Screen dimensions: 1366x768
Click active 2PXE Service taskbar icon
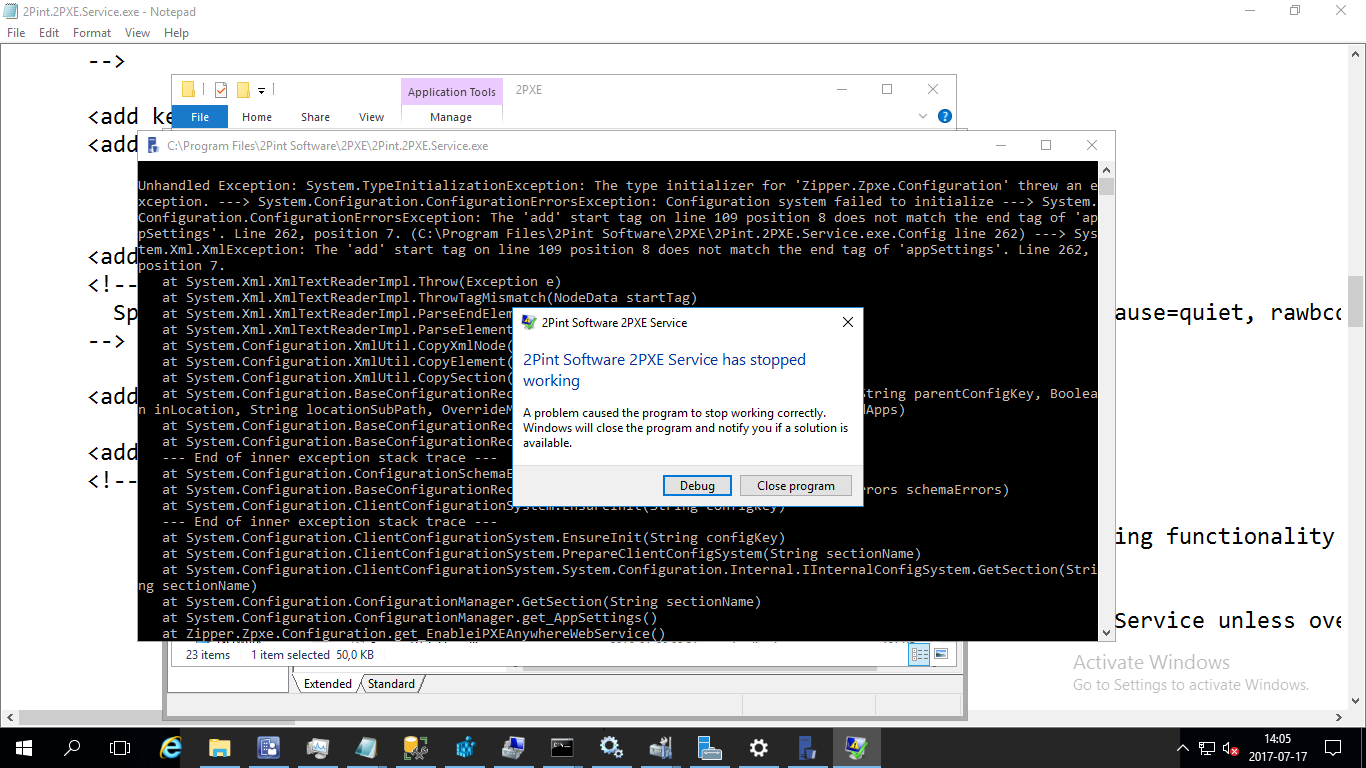[857, 748]
